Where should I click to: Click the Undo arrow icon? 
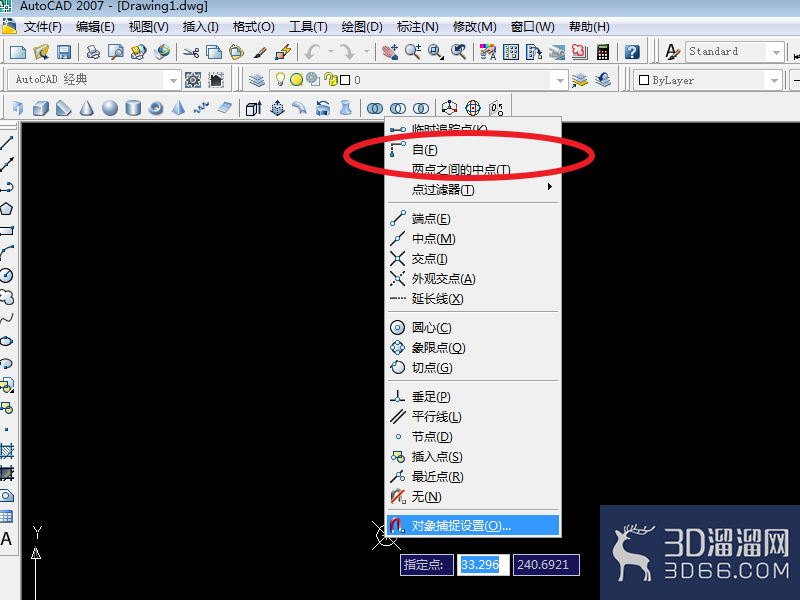click(x=312, y=52)
